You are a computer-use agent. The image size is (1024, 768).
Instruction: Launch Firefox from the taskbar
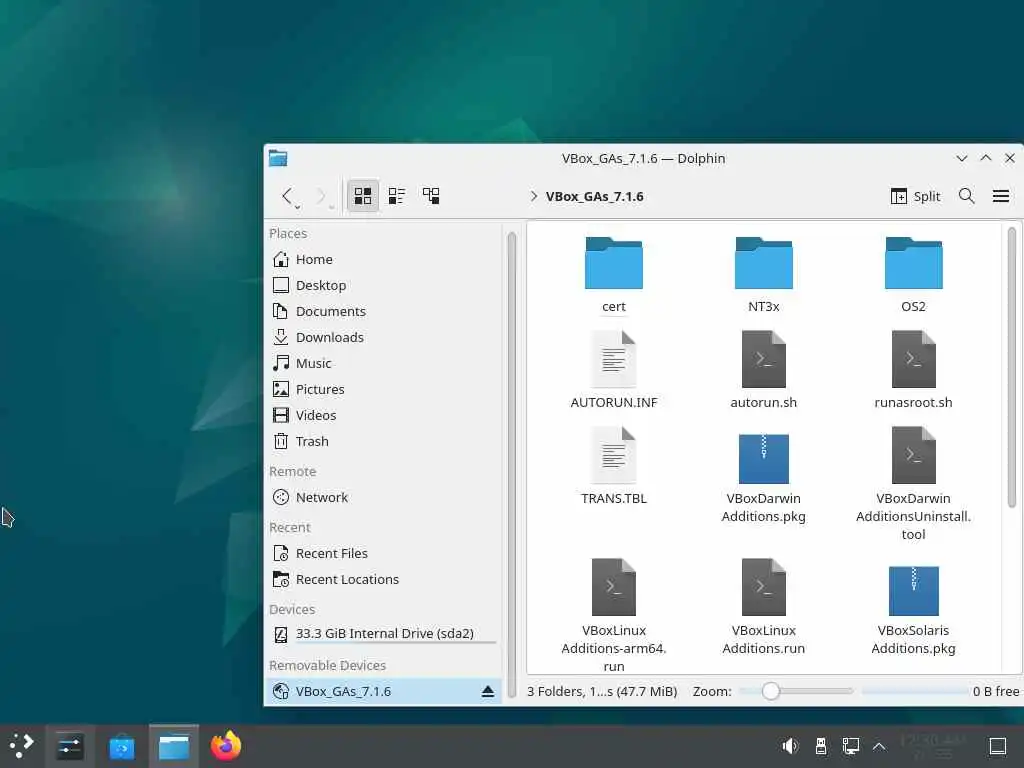[226, 746]
